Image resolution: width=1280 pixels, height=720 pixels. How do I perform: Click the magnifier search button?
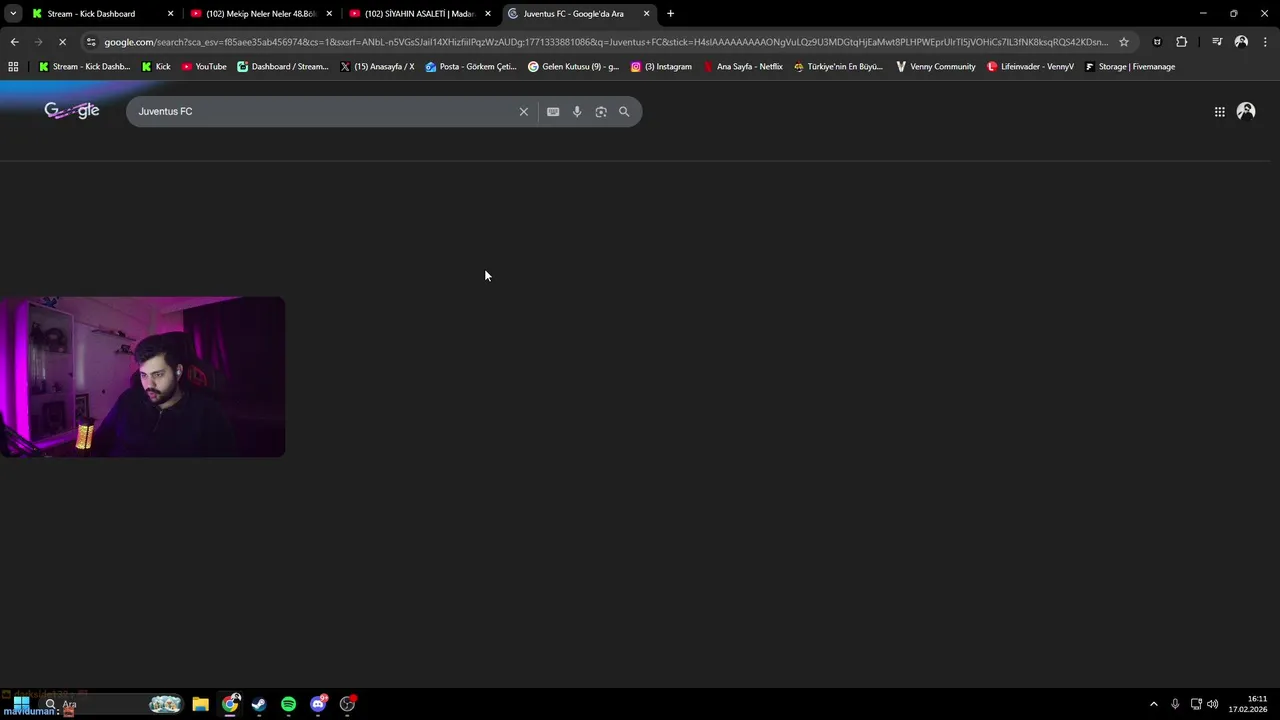click(624, 112)
